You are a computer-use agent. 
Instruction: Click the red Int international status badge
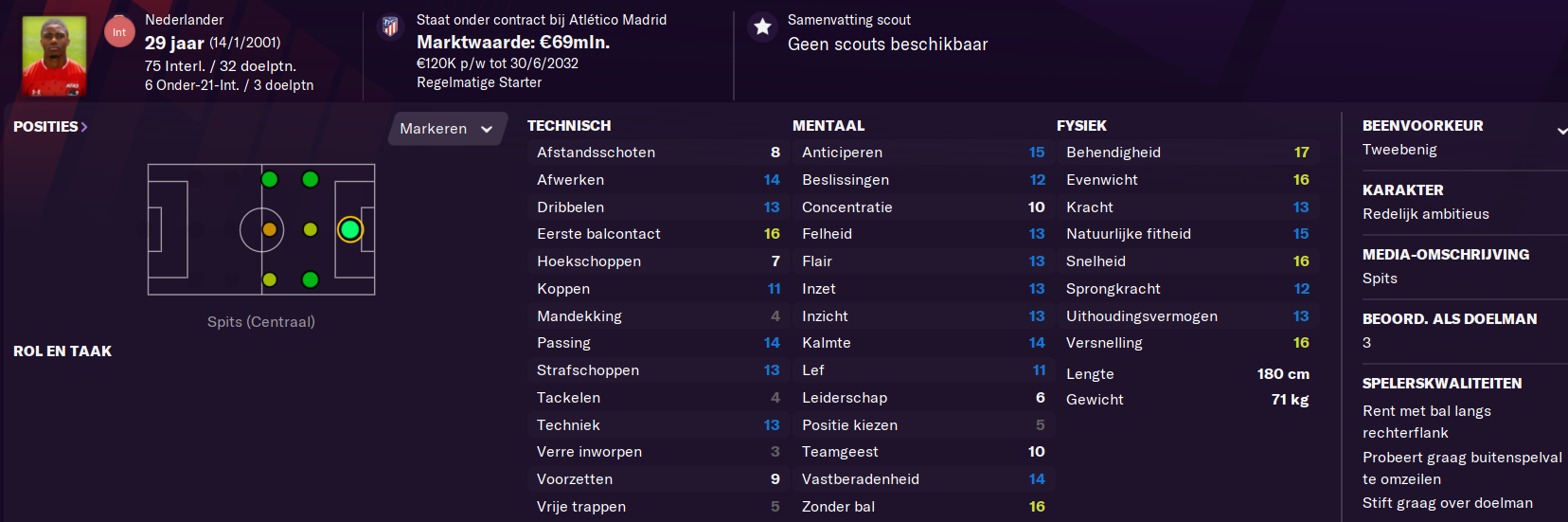(x=119, y=32)
